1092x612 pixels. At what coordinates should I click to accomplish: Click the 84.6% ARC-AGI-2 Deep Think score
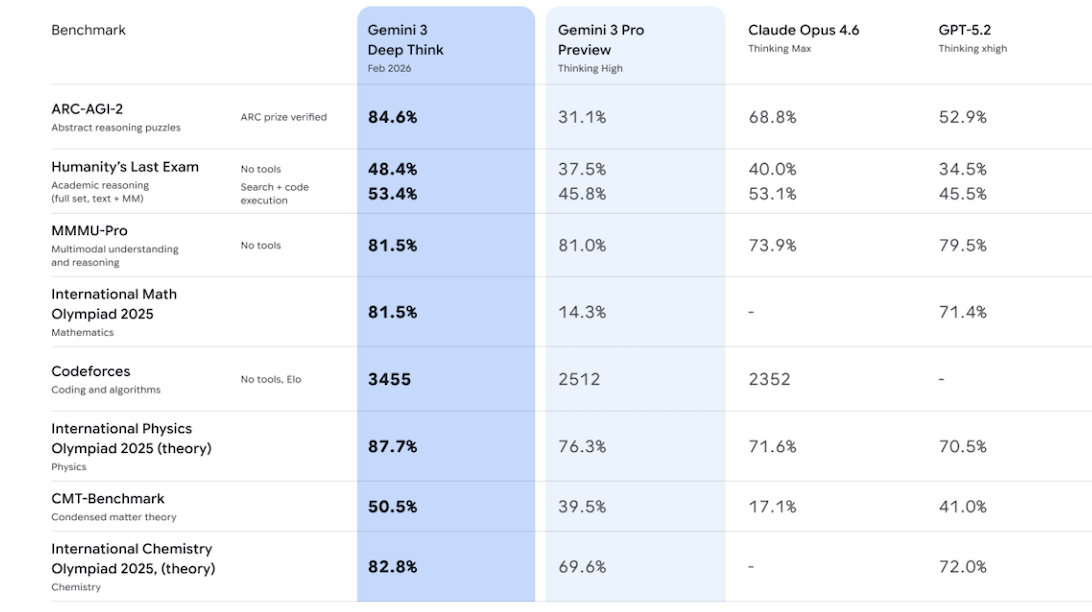click(x=392, y=117)
